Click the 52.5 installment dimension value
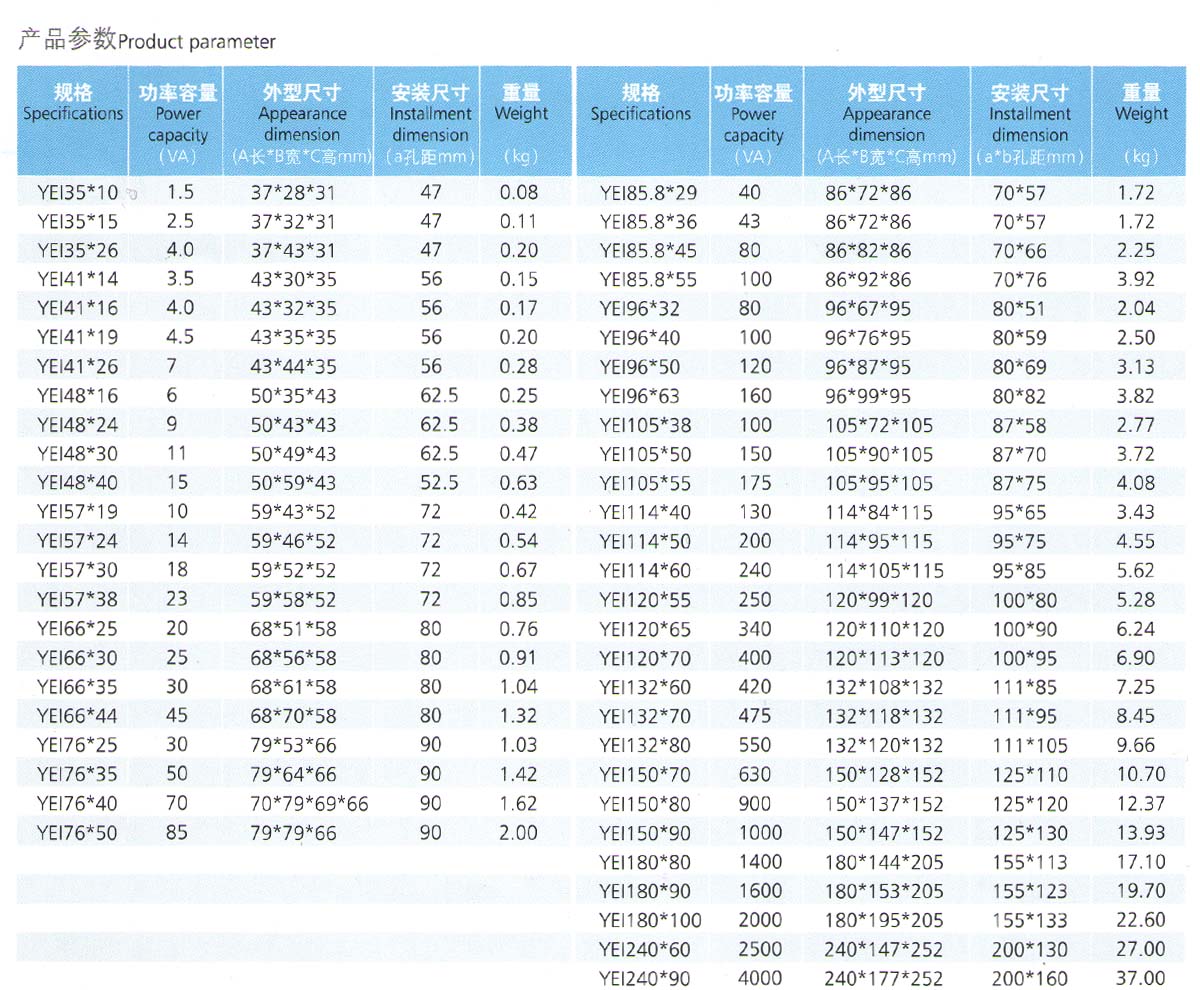1200x990 pixels. coord(439,483)
